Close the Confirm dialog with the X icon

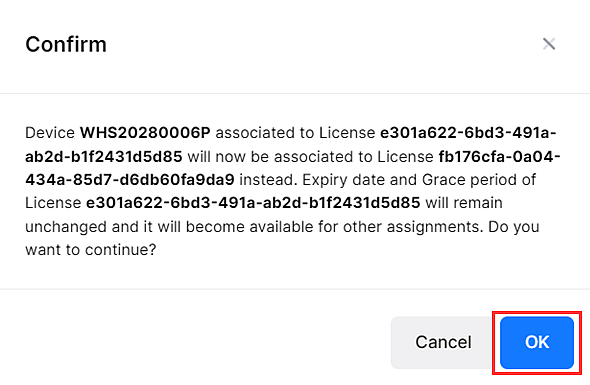(x=549, y=44)
